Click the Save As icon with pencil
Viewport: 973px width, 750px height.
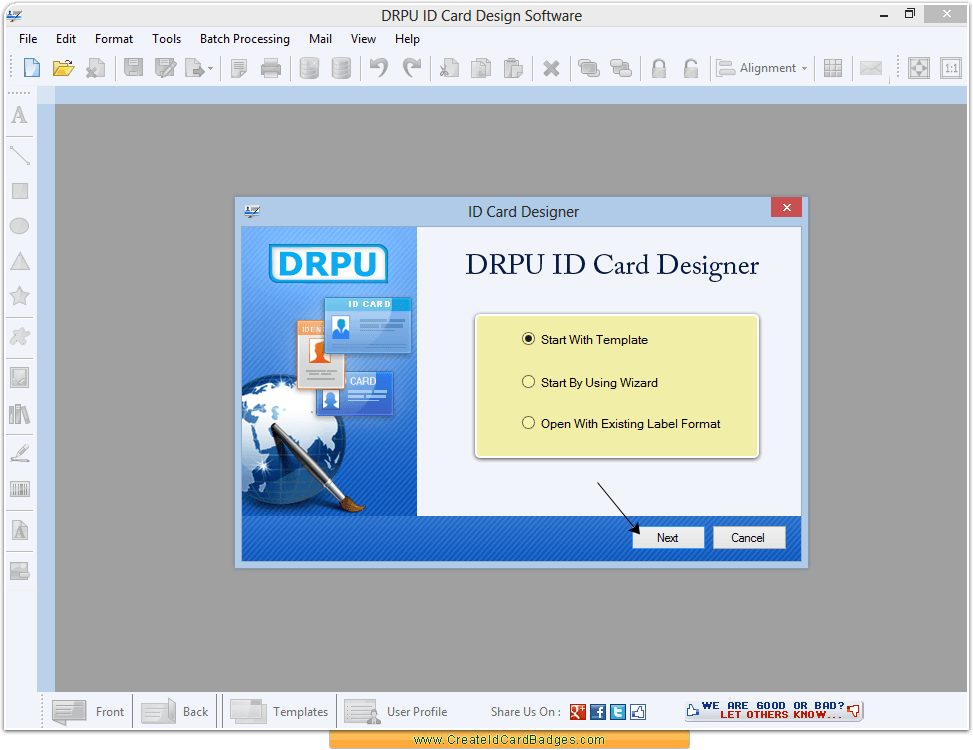165,68
